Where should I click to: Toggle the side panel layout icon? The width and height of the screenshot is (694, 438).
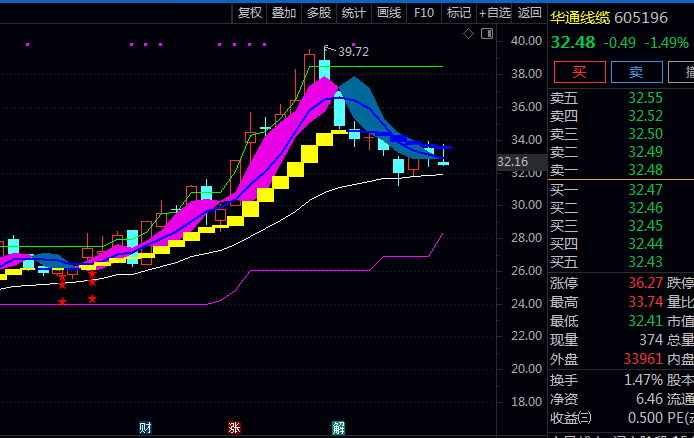tap(486, 33)
